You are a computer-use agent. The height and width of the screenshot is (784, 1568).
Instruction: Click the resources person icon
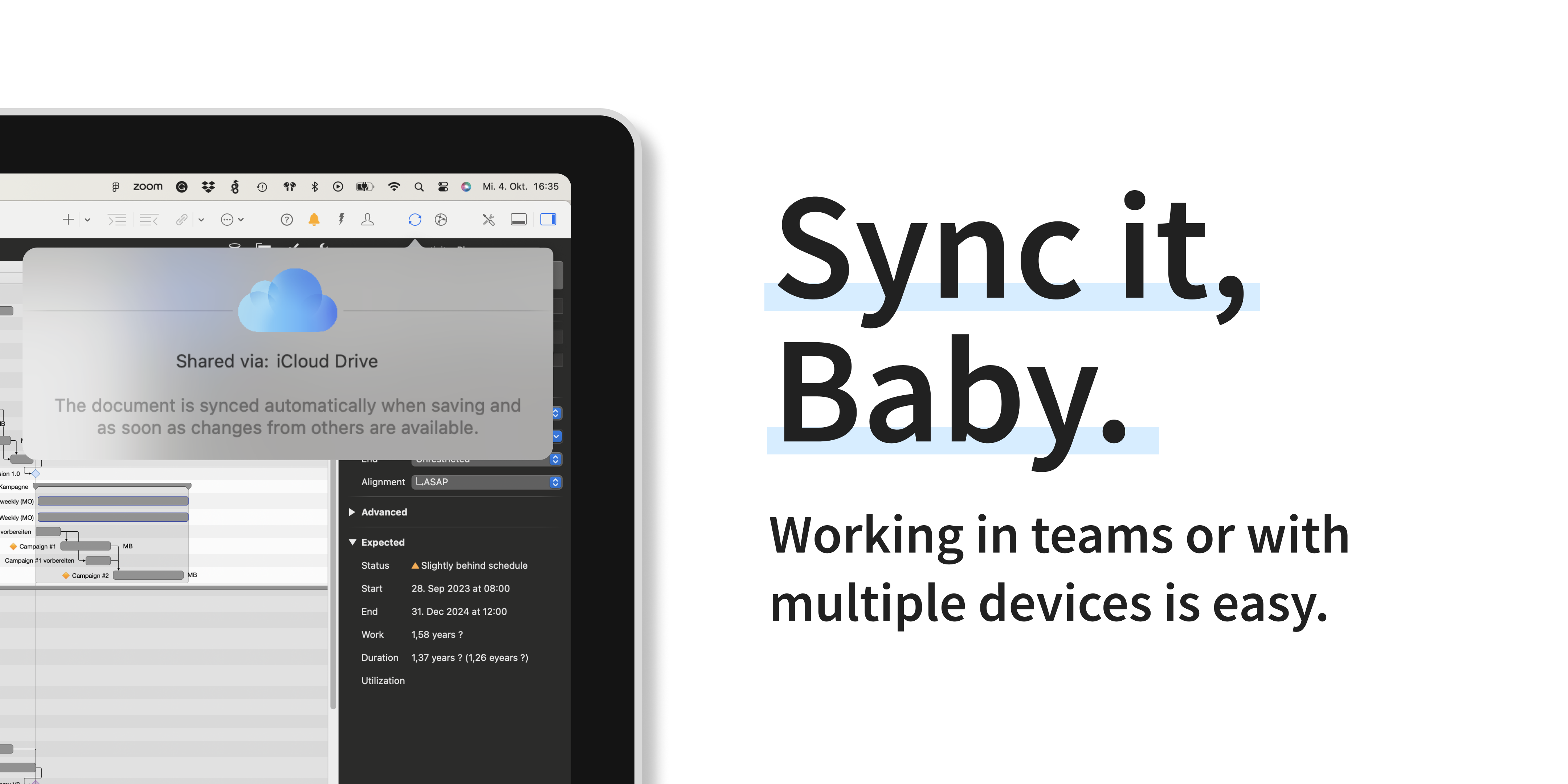click(368, 219)
